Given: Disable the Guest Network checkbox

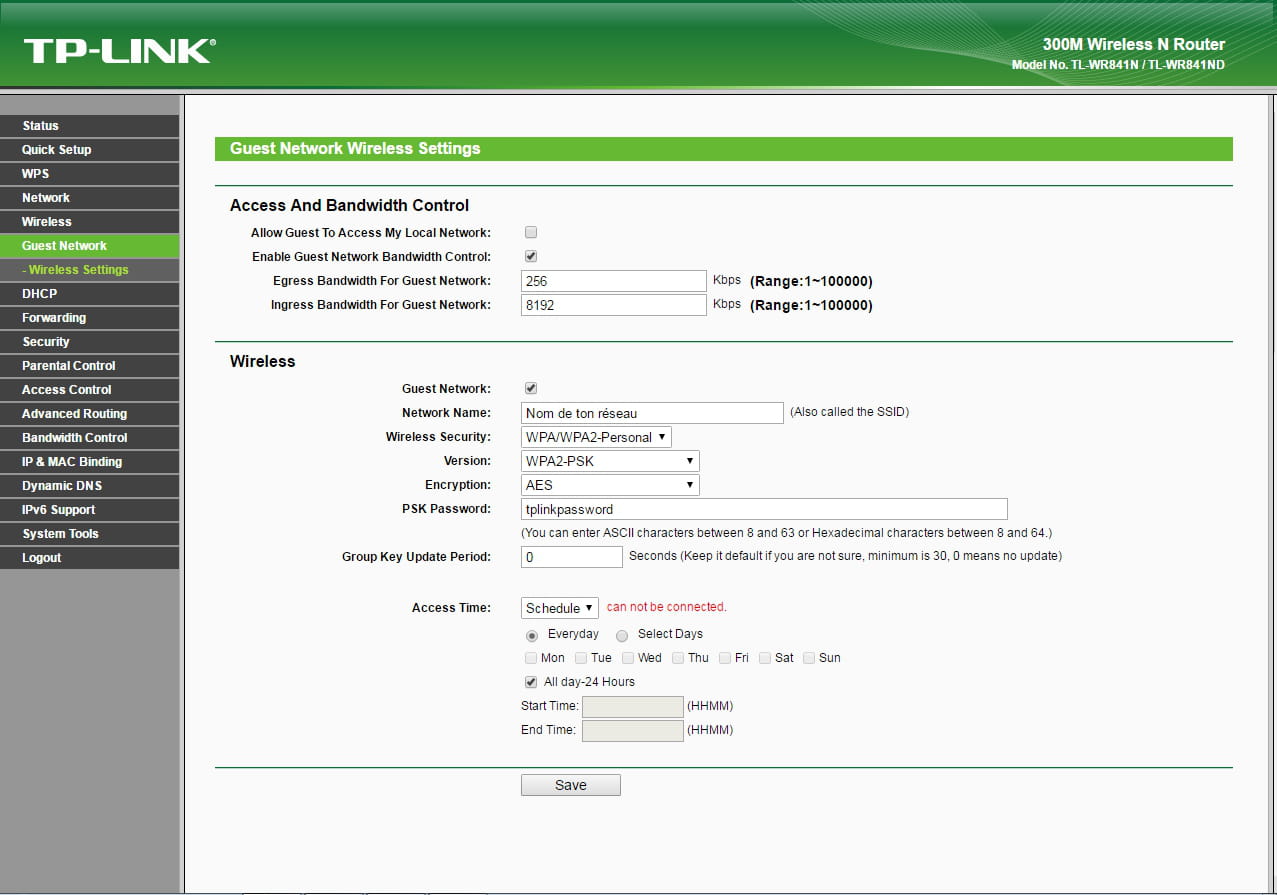Looking at the screenshot, I should pyautogui.click(x=531, y=389).
